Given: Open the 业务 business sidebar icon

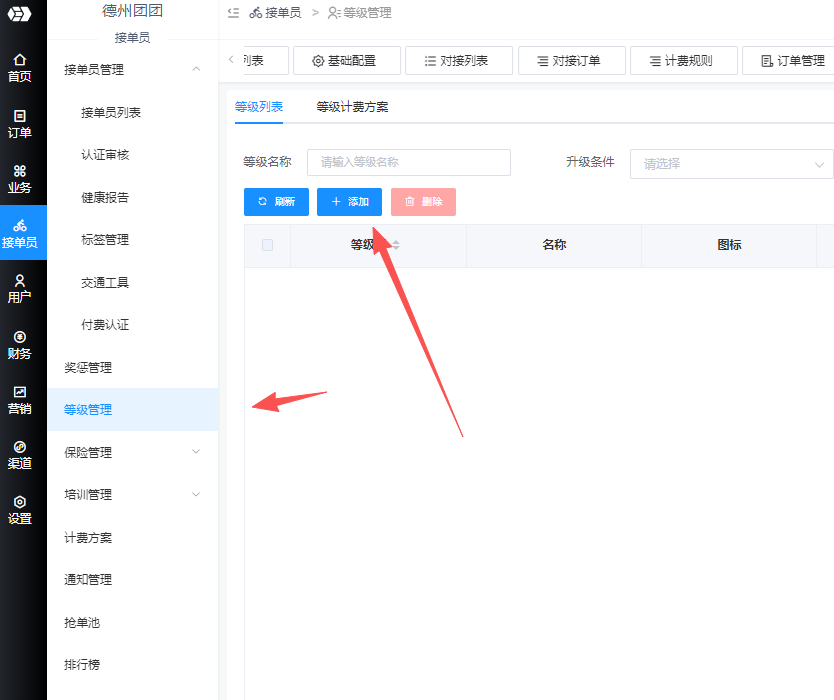Looking at the screenshot, I should coord(20,178).
